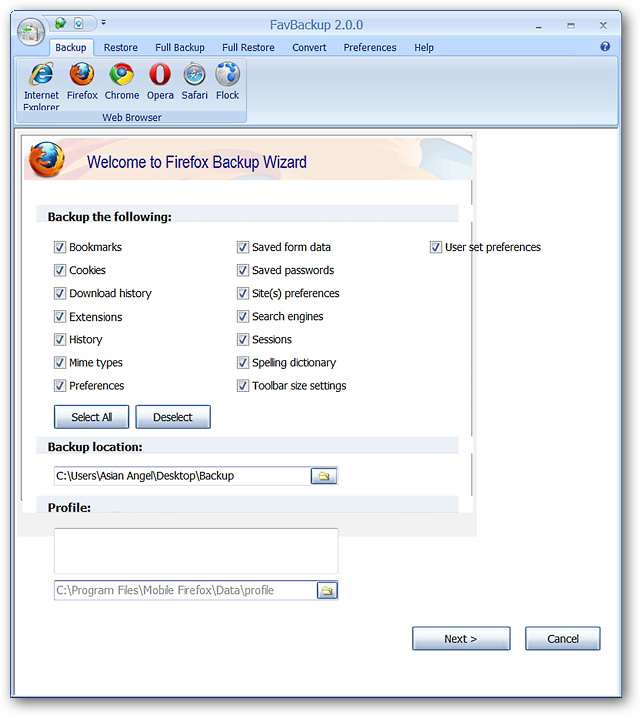Image resolution: width=640 pixels, height=716 pixels.
Task: Expand the quick access toolbar dropdown arrow
Action: [x=104, y=22]
